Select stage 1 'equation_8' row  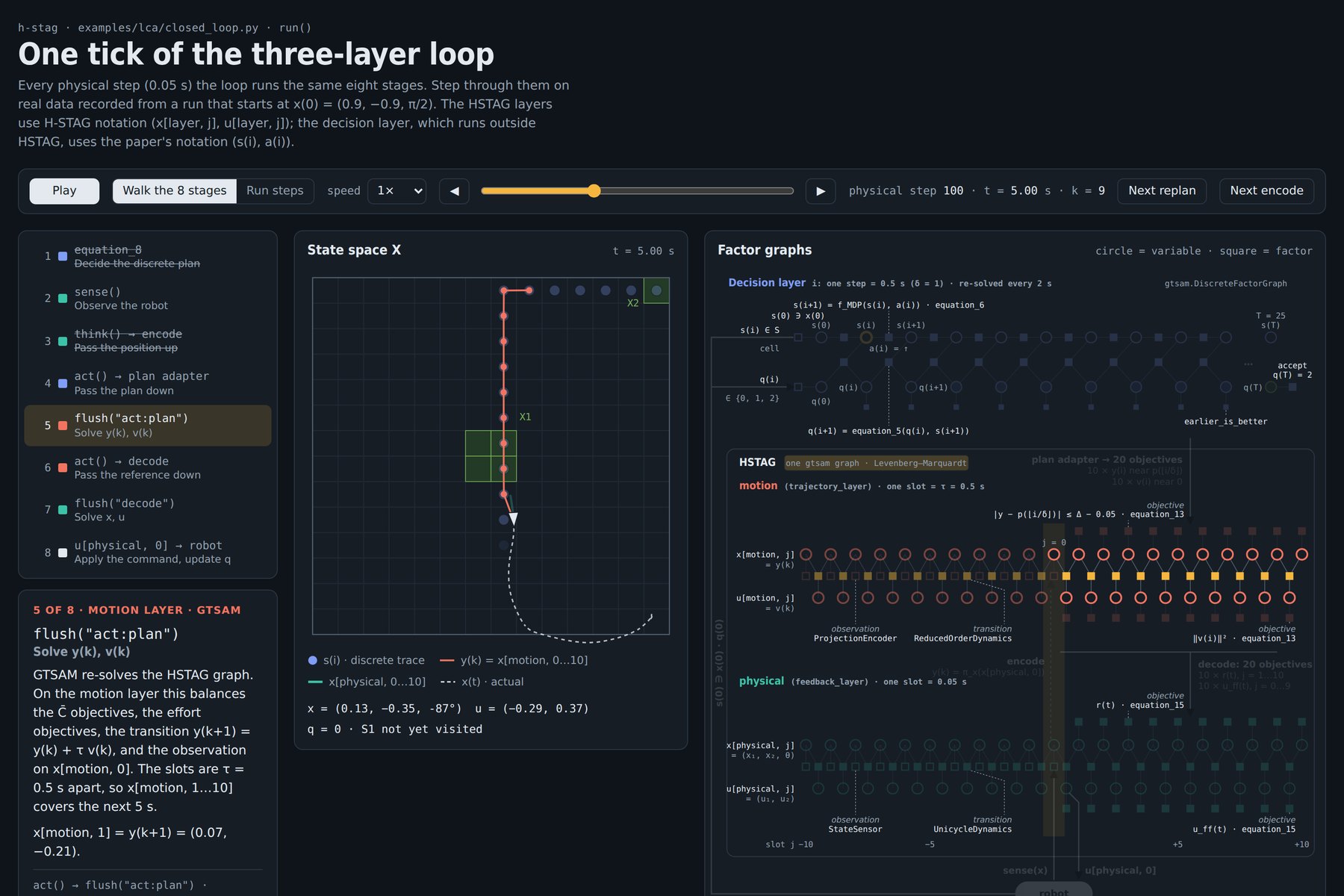[x=148, y=256]
